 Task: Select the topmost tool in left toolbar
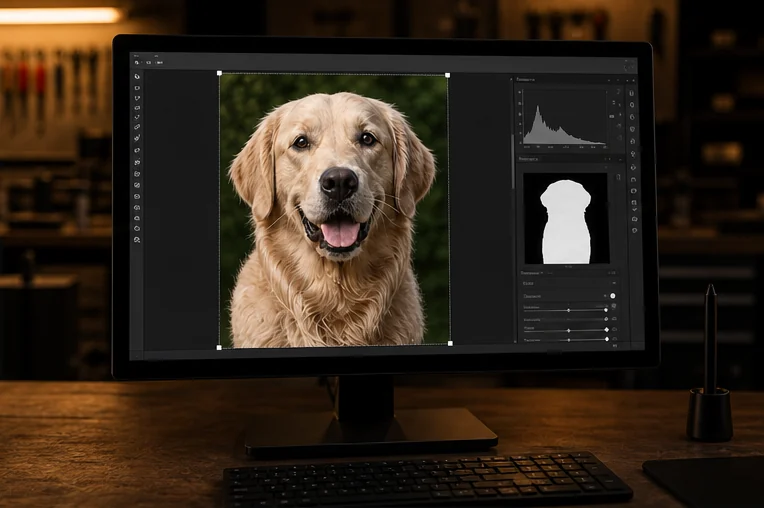(137, 76)
